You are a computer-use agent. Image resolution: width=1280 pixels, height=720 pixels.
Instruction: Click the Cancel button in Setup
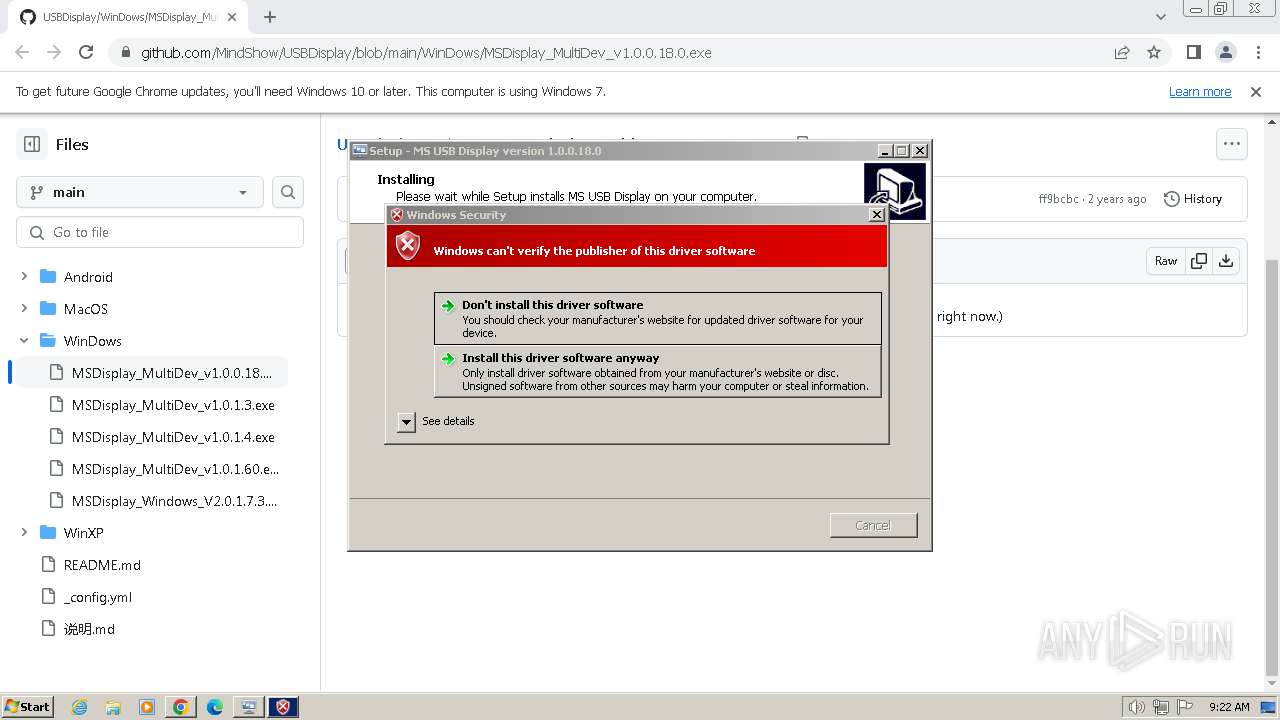873,525
